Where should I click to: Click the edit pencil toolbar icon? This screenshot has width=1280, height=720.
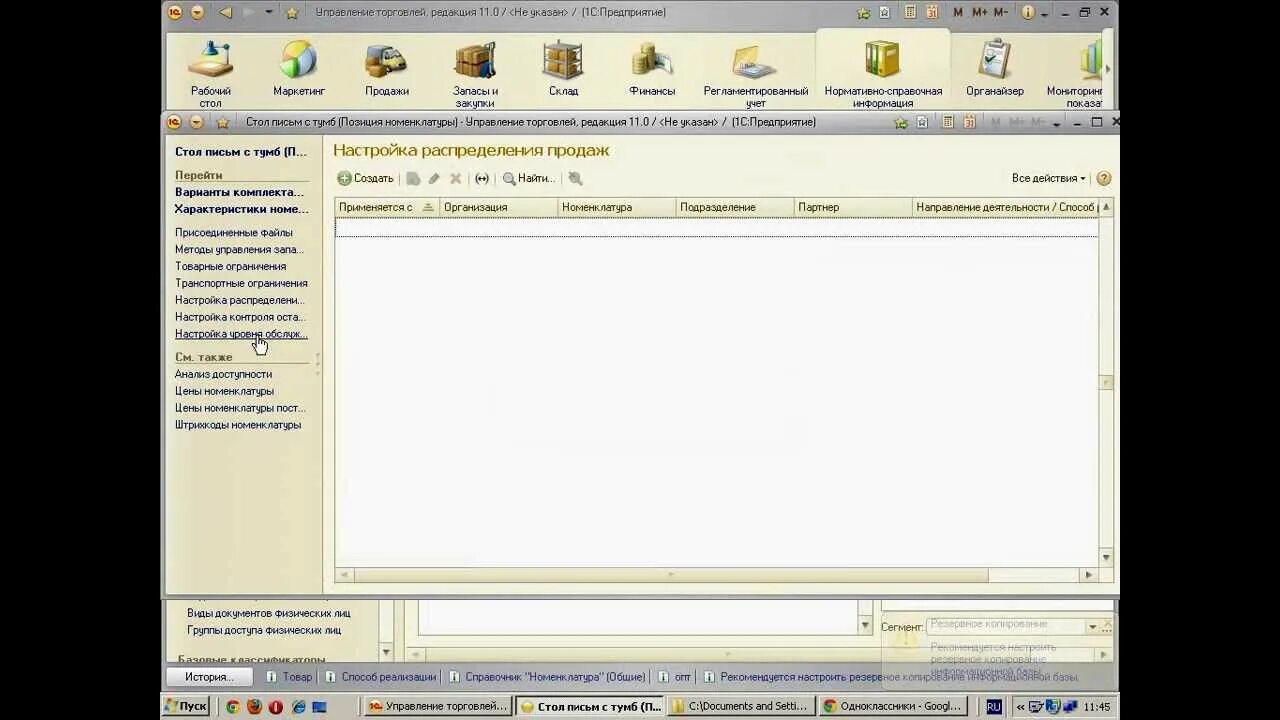434,178
